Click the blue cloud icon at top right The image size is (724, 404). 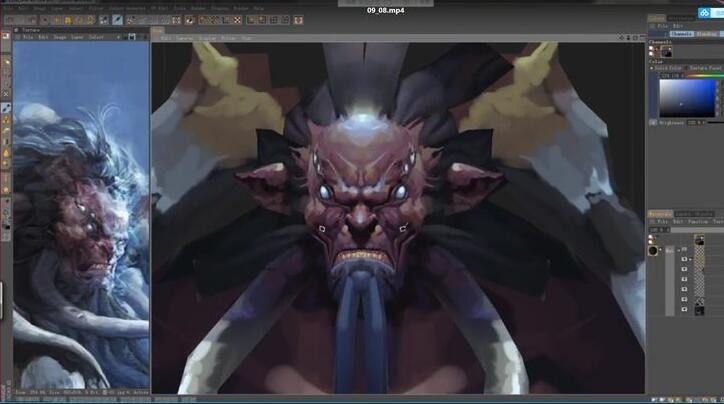705,13
